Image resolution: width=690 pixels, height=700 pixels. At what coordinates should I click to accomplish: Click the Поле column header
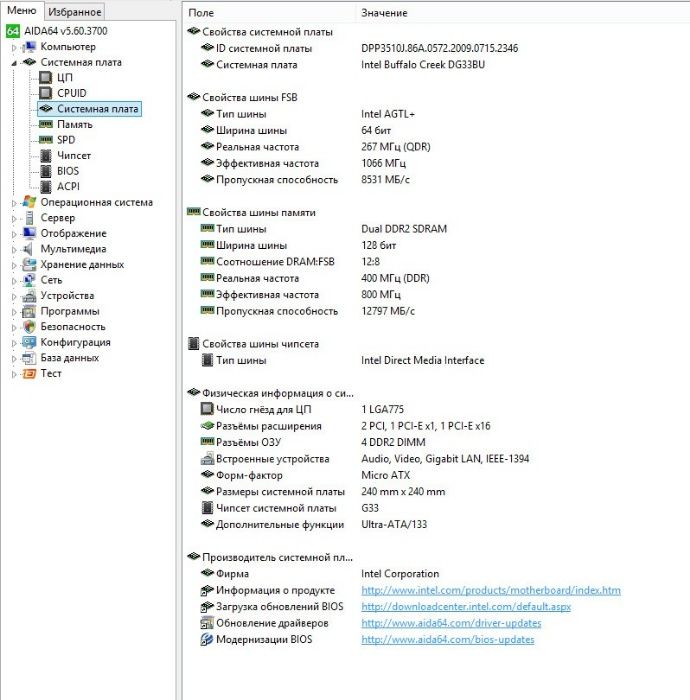269,12
